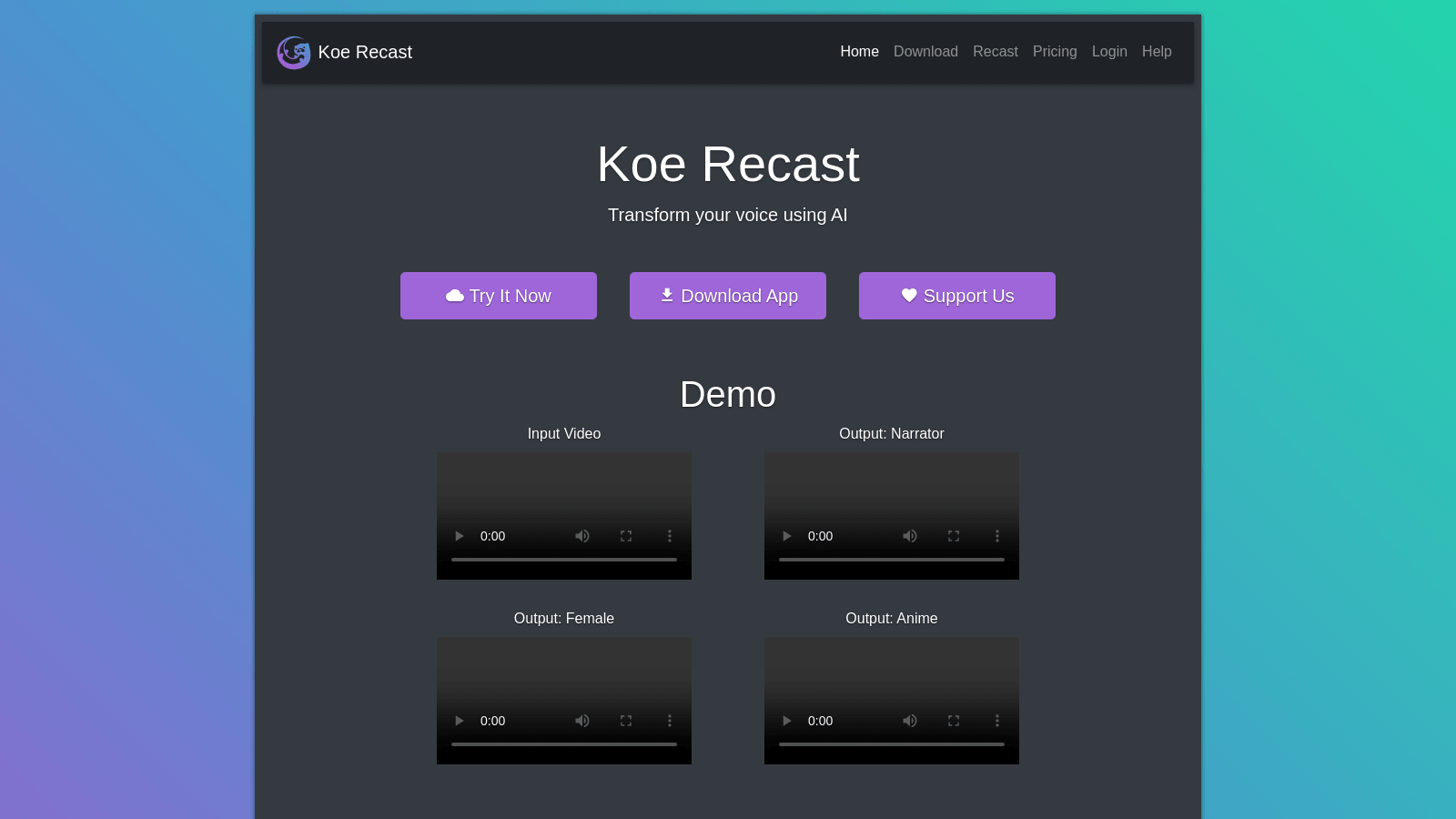
Task: Open the three-dot menu on Output: Narrator video
Action: [x=996, y=536]
